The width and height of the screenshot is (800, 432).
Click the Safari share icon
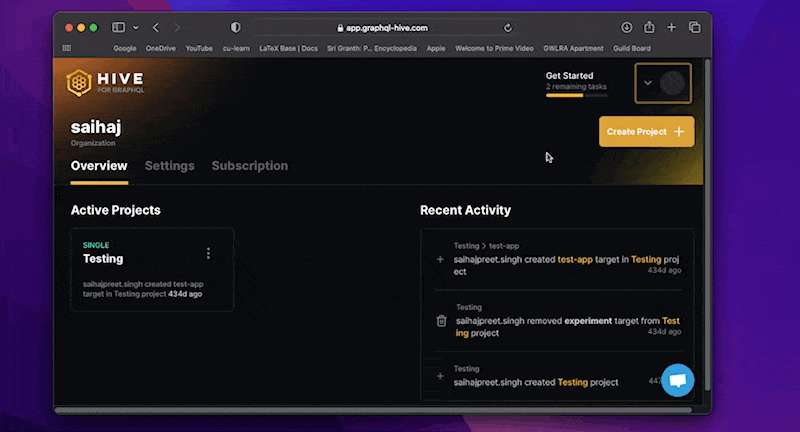(x=649, y=27)
